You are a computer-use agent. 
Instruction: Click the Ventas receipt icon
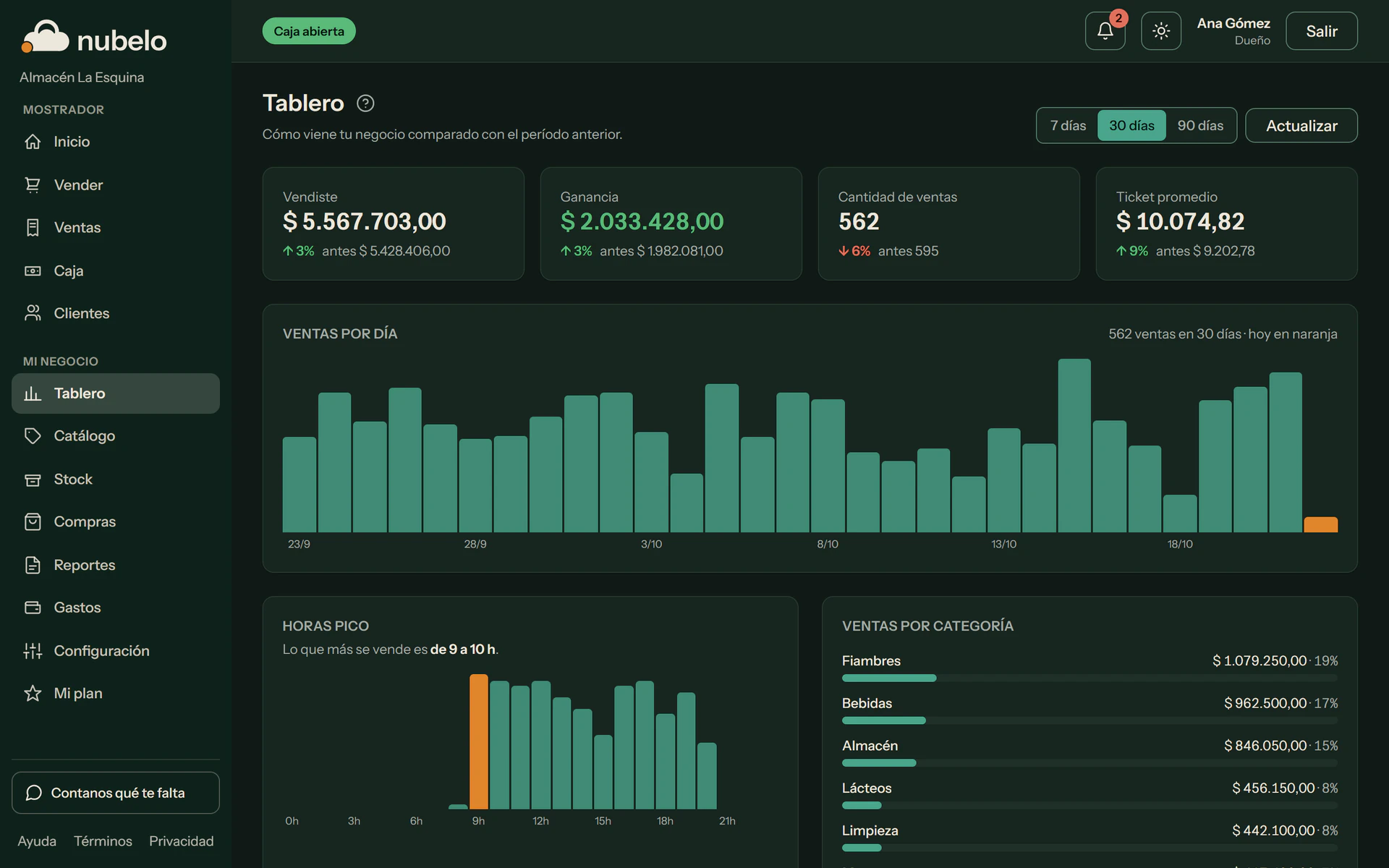point(33,228)
